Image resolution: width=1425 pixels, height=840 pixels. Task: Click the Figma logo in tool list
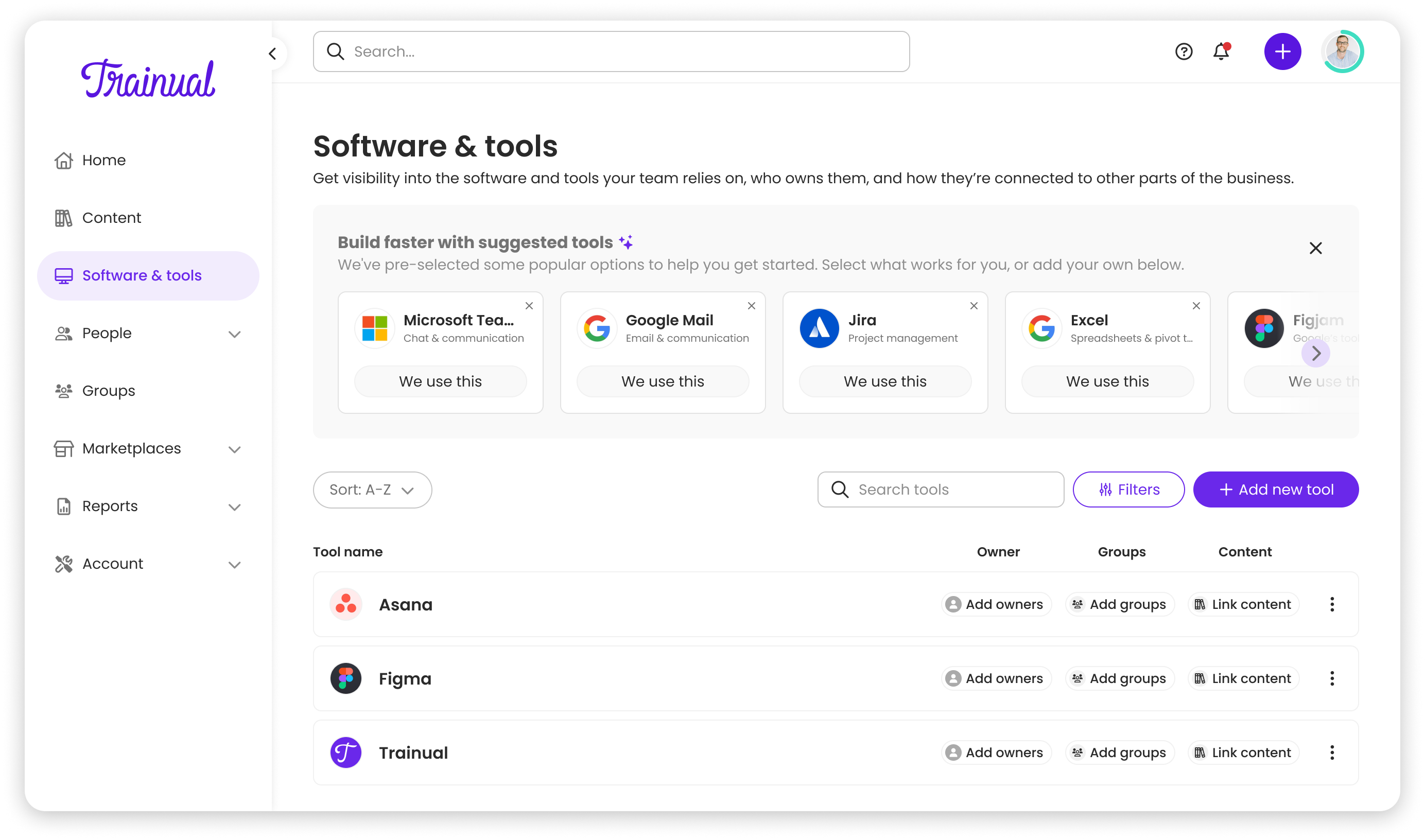(346, 678)
